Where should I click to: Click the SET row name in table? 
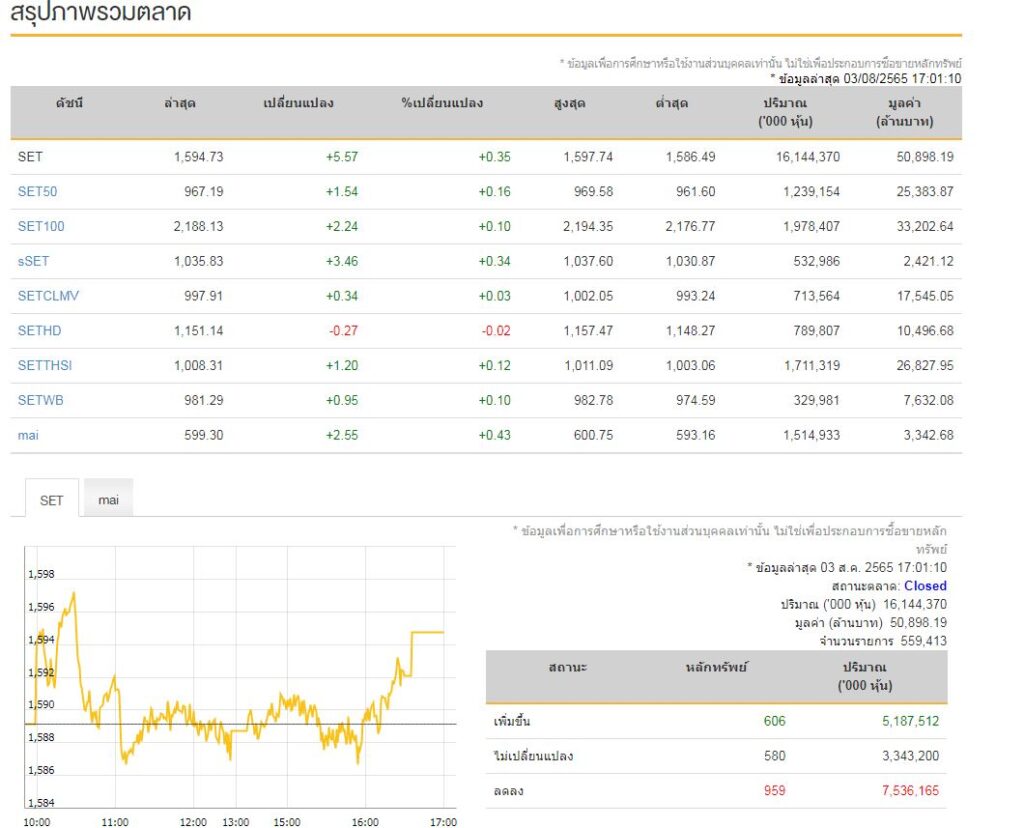(x=30, y=156)
